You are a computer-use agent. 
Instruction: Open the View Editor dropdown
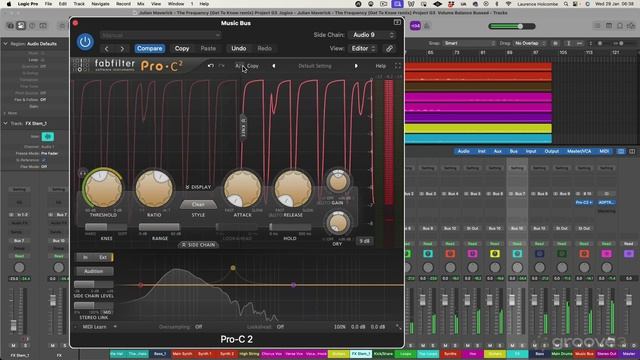pyautogui.click(x=363, y=49)
